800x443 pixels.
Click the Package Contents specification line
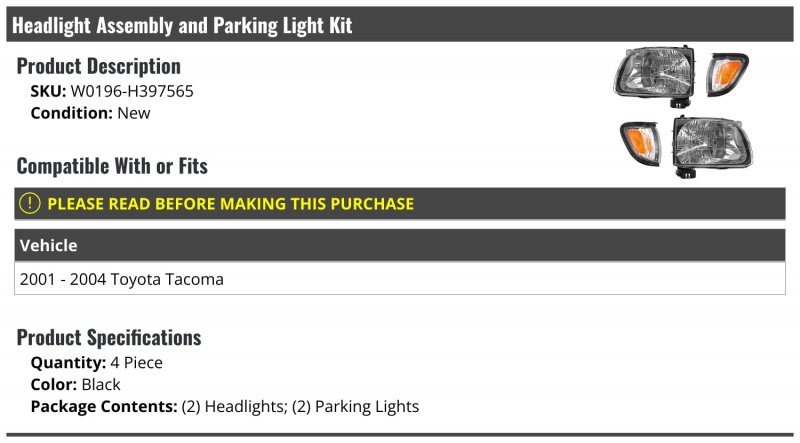click(x=225, y=406)
